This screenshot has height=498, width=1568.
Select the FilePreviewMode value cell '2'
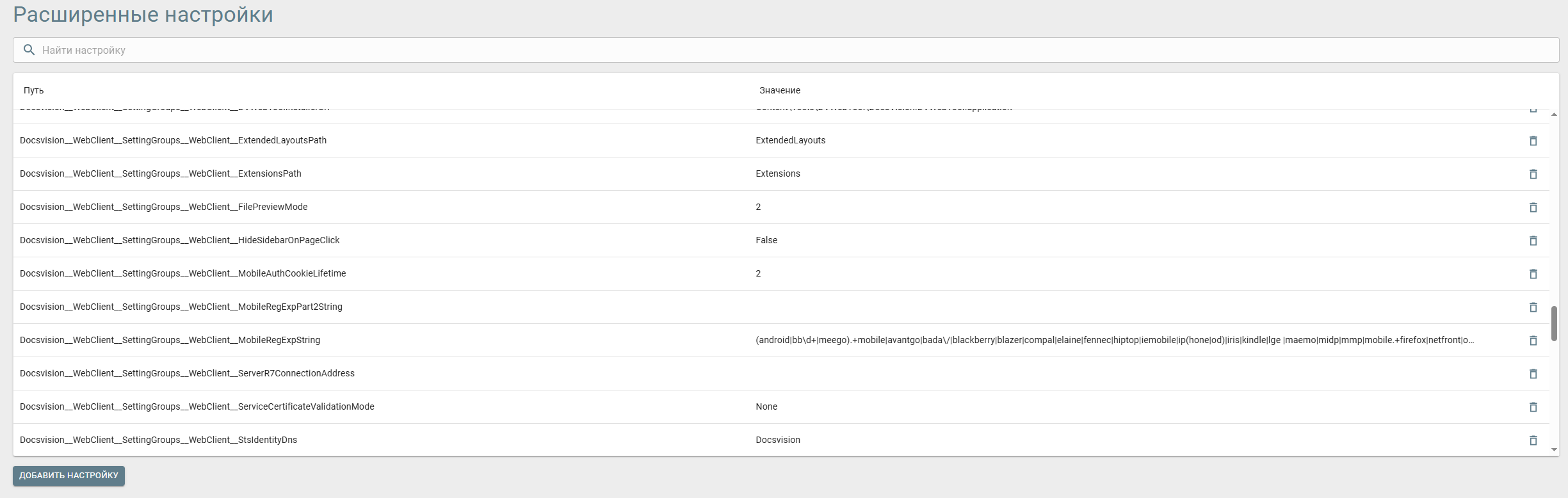click(758, 207)
